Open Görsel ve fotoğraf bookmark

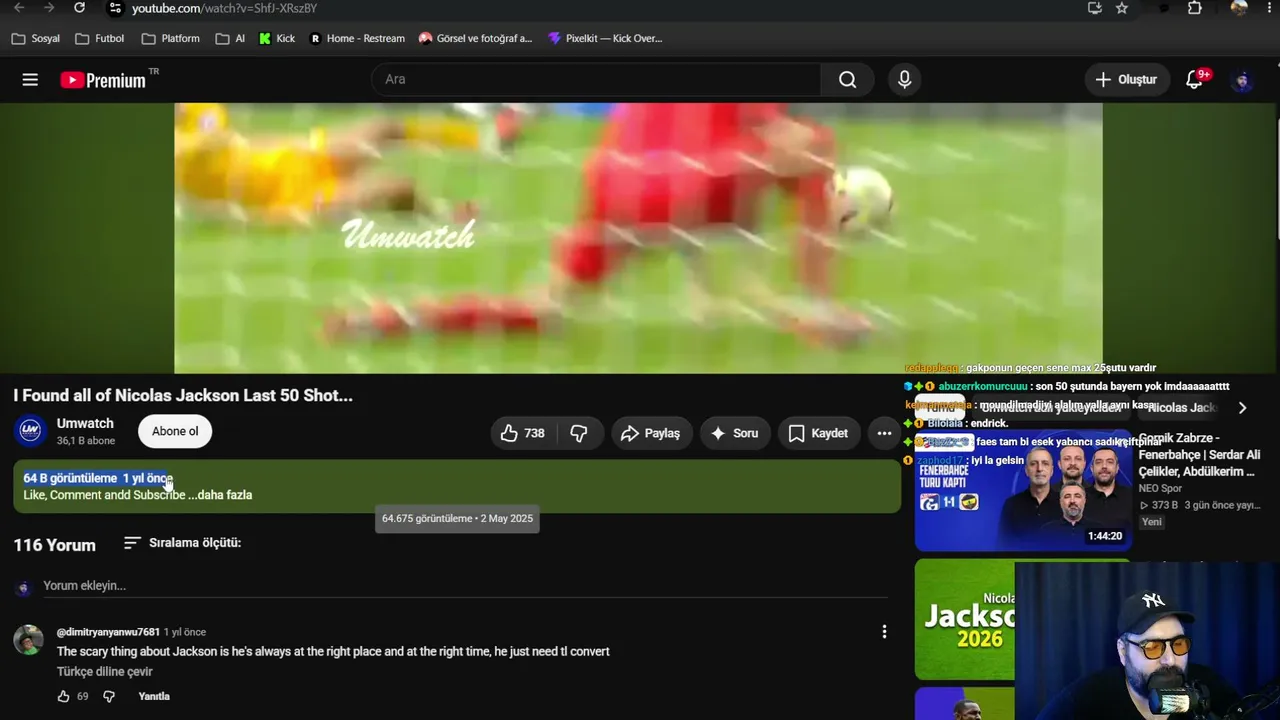[476, 39]
